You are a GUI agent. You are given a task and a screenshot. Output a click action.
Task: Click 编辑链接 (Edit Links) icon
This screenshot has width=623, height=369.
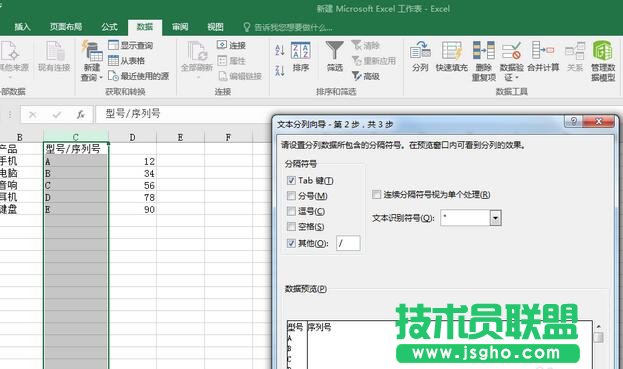coord(222,76)
